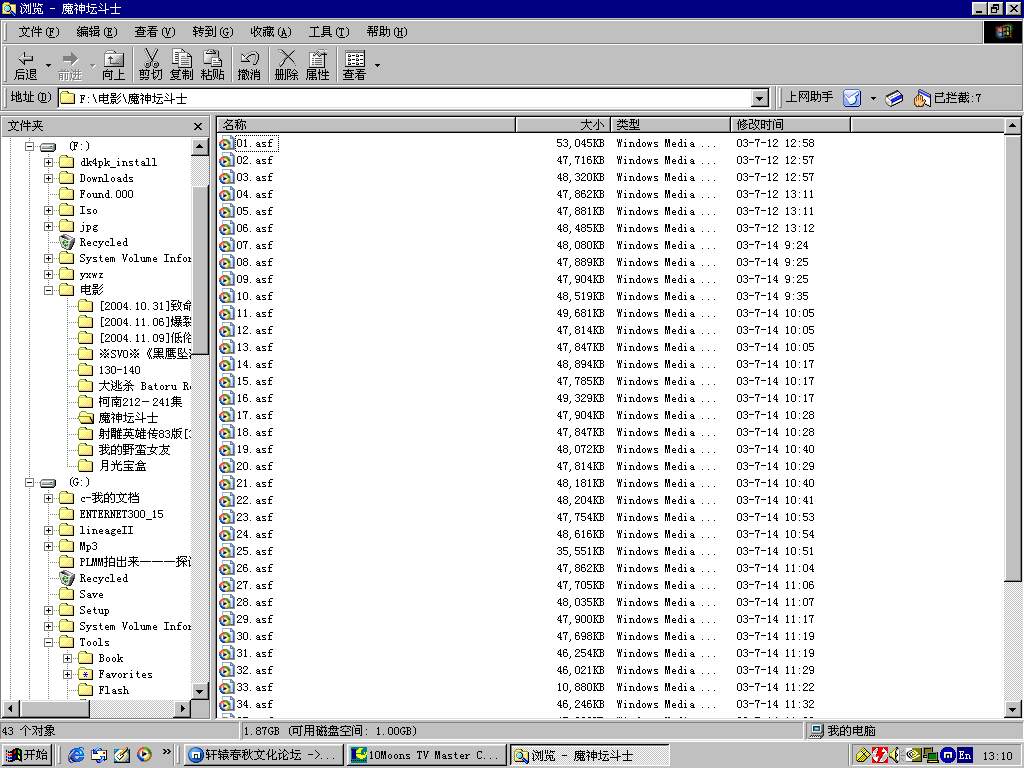The image size is (1024, 768).
Task: Switch to 10Moons TV Master taskbar button
Action: pyautogui.click(x=425, y=755)
